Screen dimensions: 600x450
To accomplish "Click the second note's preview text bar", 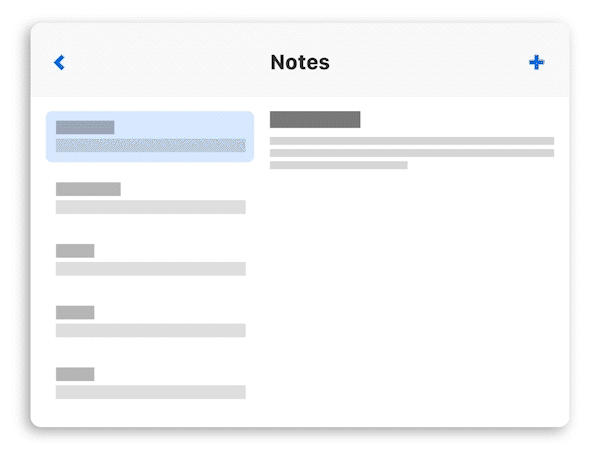I will click(x=150, y=207).
